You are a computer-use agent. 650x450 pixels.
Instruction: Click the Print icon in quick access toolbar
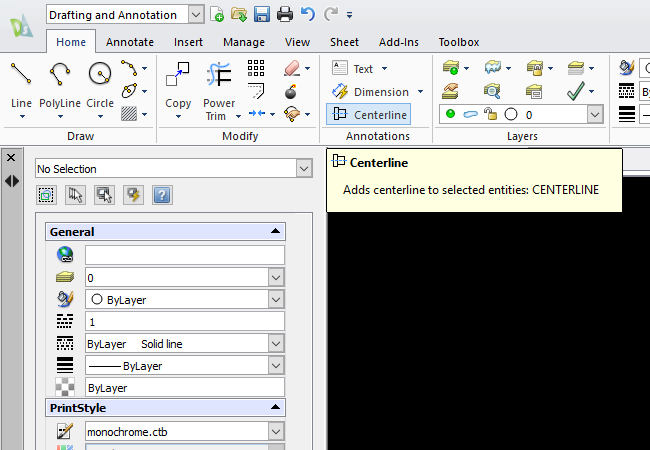click(285, 14)
